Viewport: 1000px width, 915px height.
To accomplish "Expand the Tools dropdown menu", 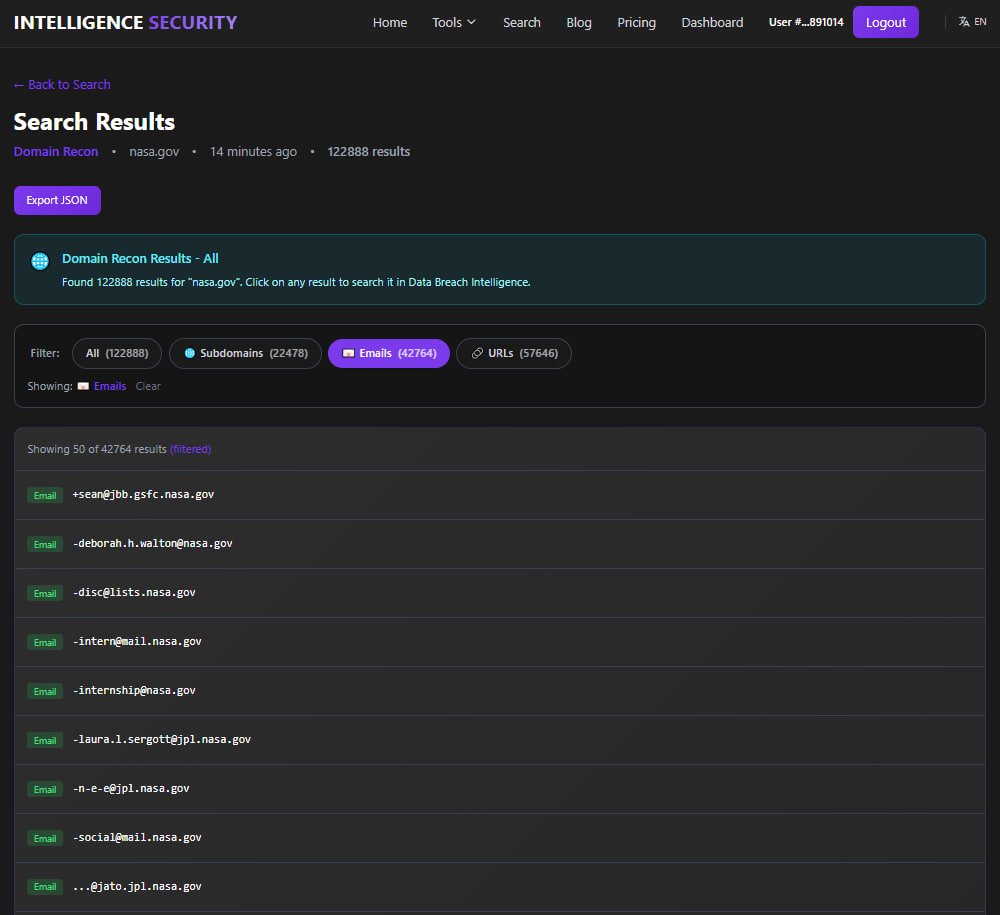I will (x=453, y=22).
